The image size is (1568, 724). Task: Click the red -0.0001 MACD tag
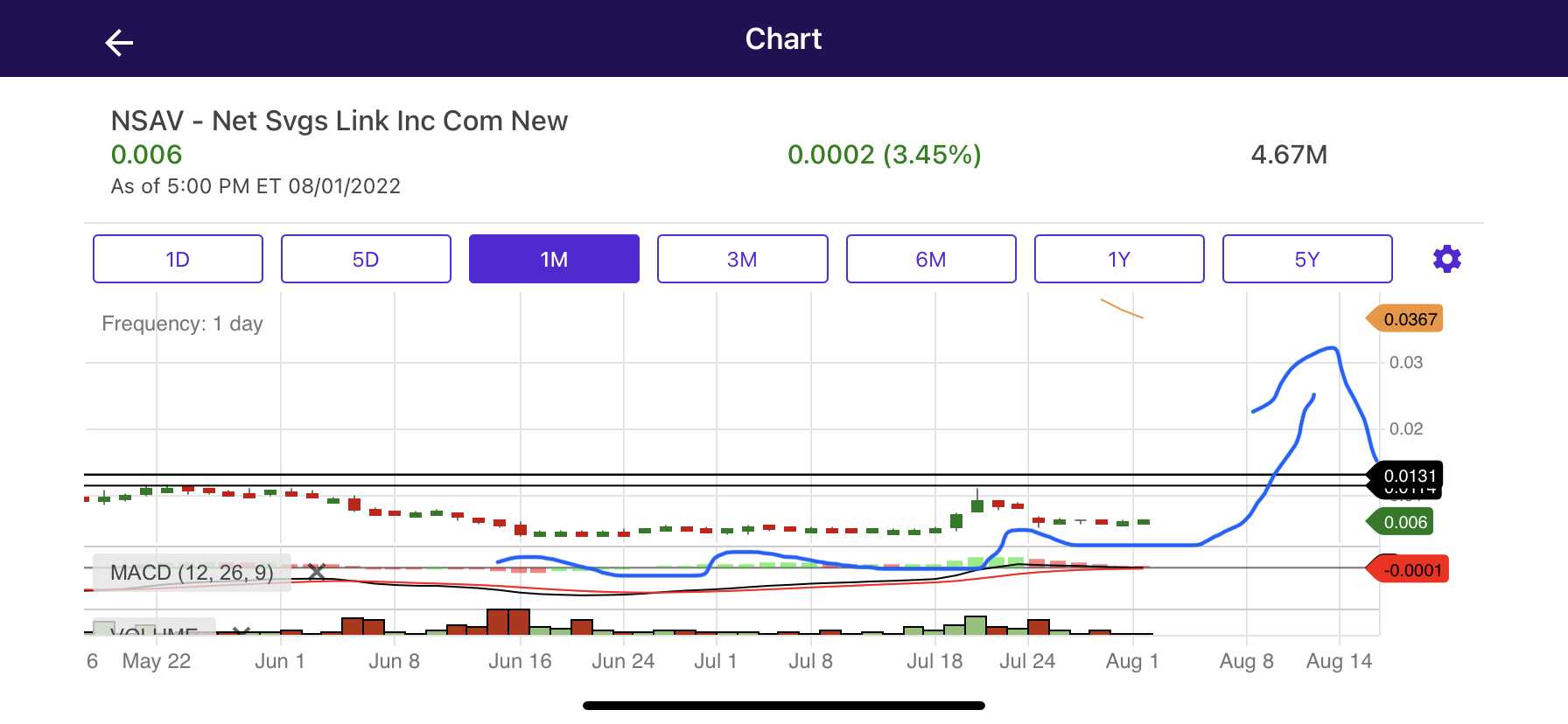(x=1407, y=570)
